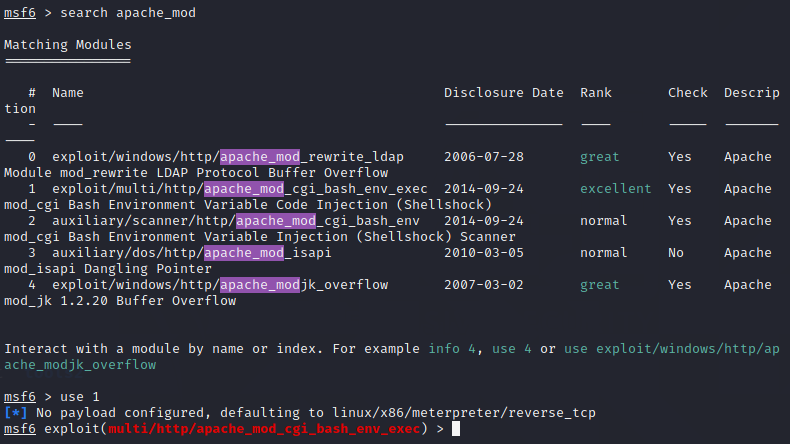Image resolution: width=790 pixels, height=444 pixels.
Task: Click the 2010-03-05 disclosure date
Action: 484,253
